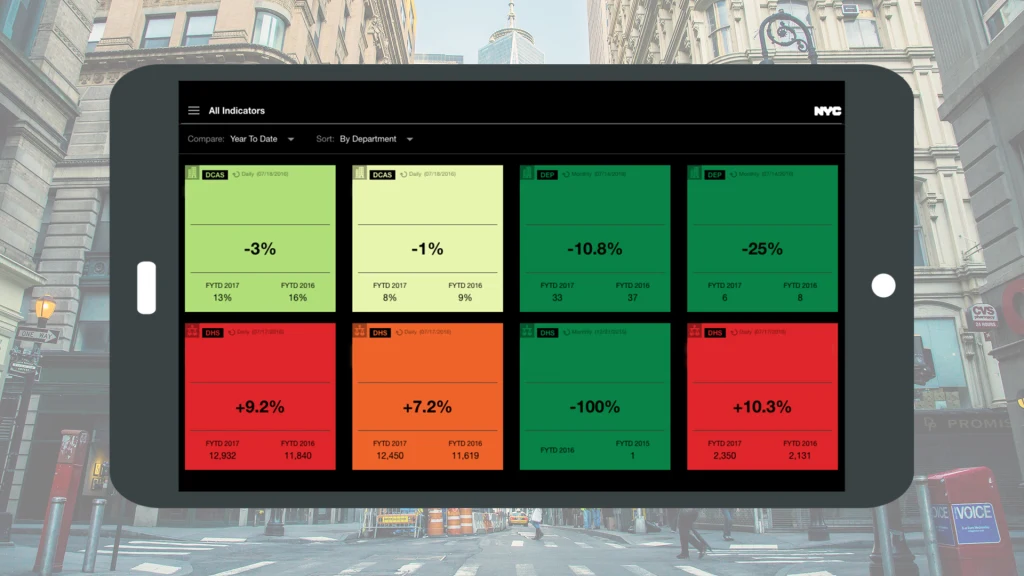Screen dimensions: 1024x576
Task: Click the DHS tag on the +7.2% tile
Action: click(x=381, y=332)
